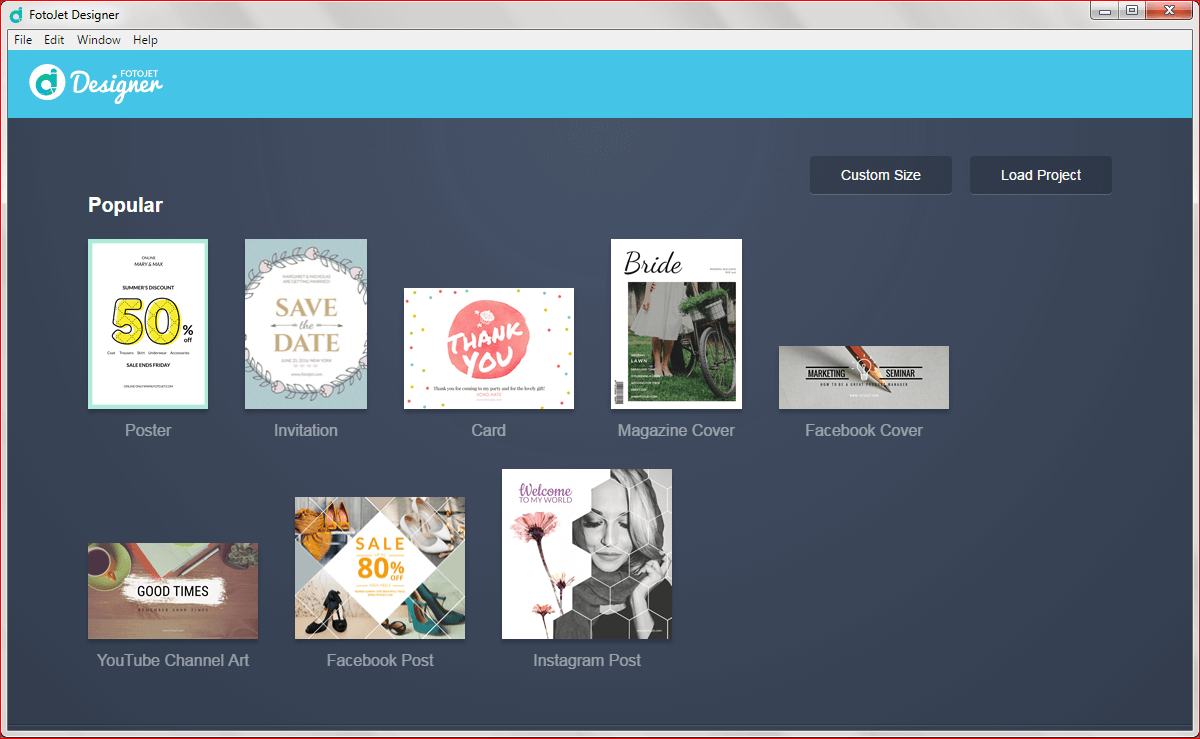Viewport: 1200px width, 739px height.
Task: Open the Poster template thumbnail
Action: (148, 324)
